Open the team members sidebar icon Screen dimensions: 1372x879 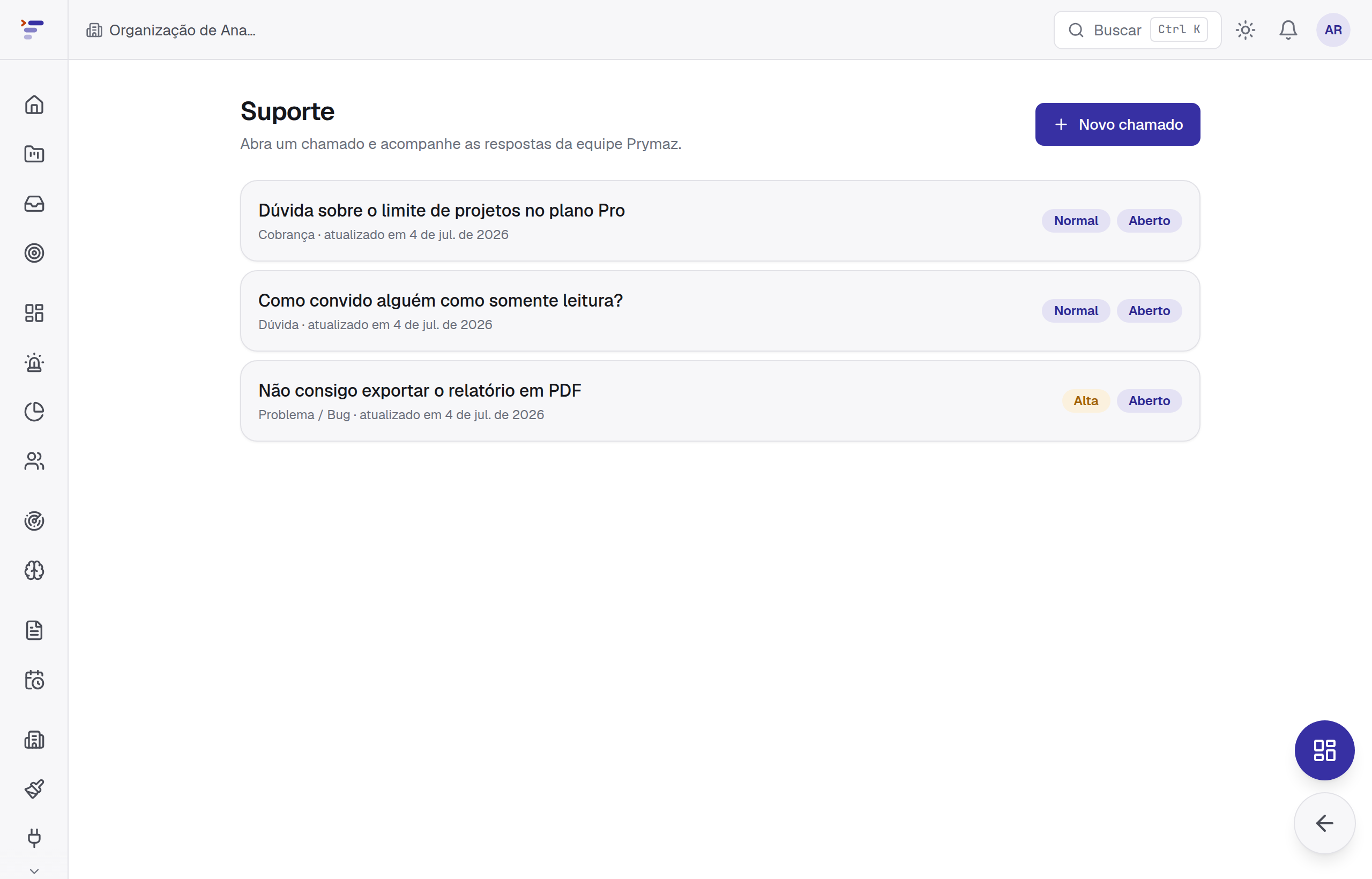[x=34, y=461]
